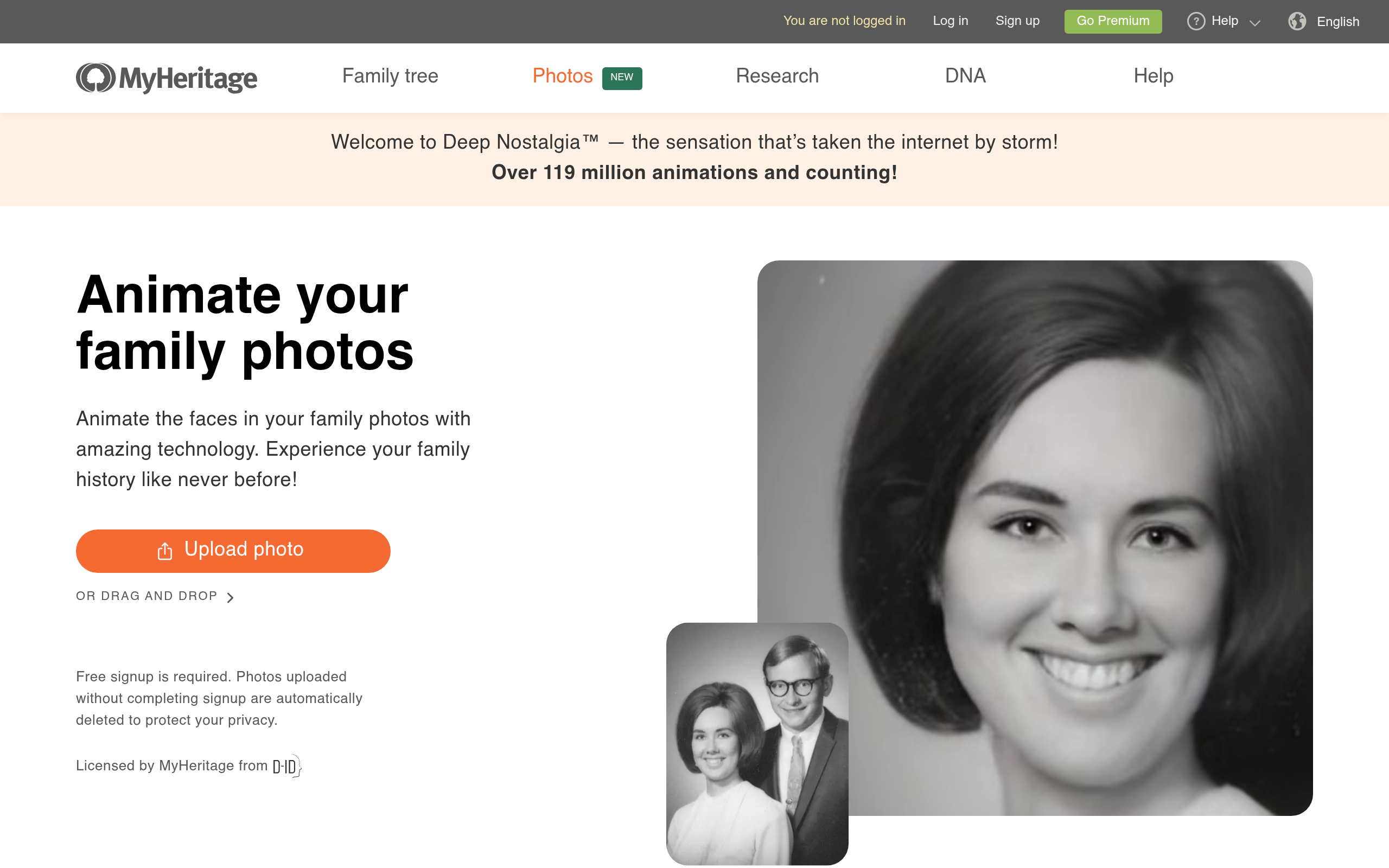The width and height of the screenshot is (1389, 868).
Task: Open the DNA menu
Action: tap(965, 76)
